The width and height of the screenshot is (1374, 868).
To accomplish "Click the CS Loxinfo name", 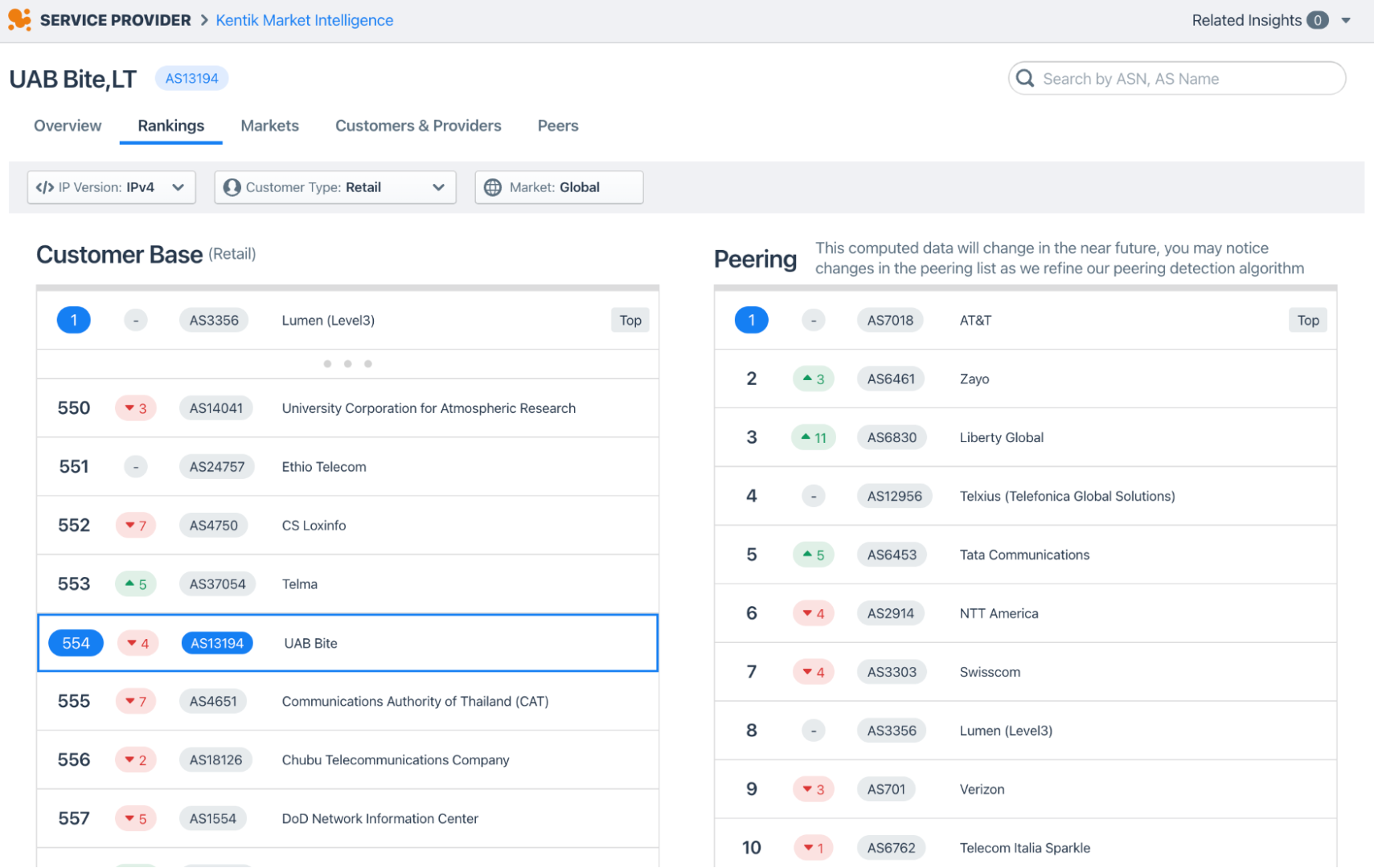I will point(314,526).
